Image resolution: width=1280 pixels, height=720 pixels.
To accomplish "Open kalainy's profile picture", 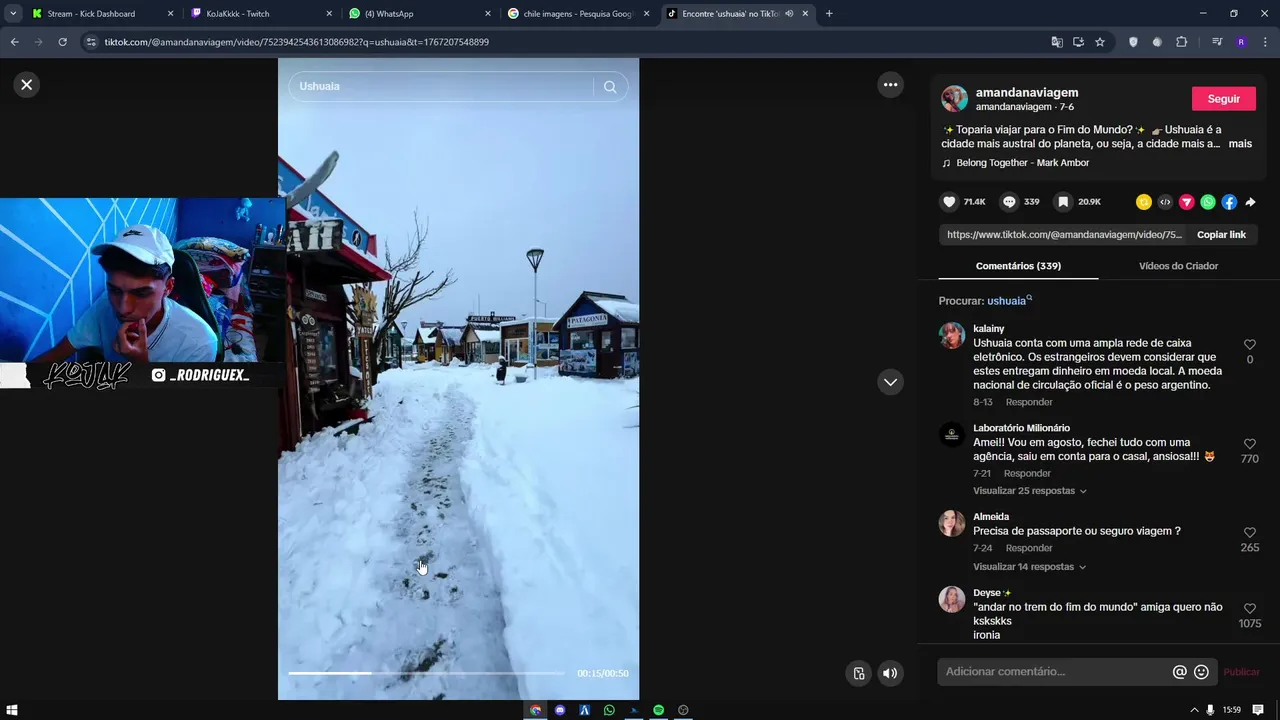I will click(951, 335).
